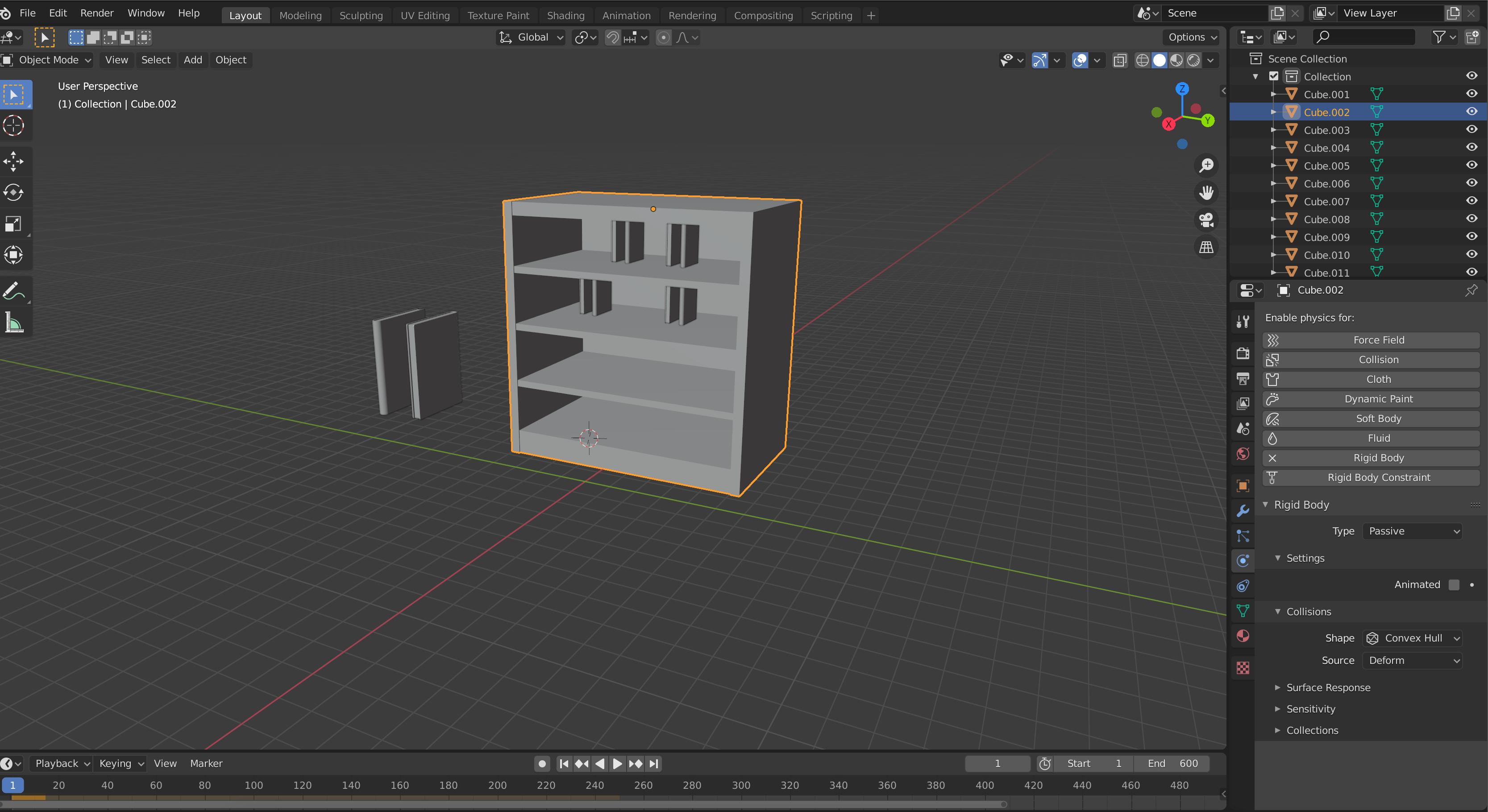Open the Material properties tab

[1243, 636]
